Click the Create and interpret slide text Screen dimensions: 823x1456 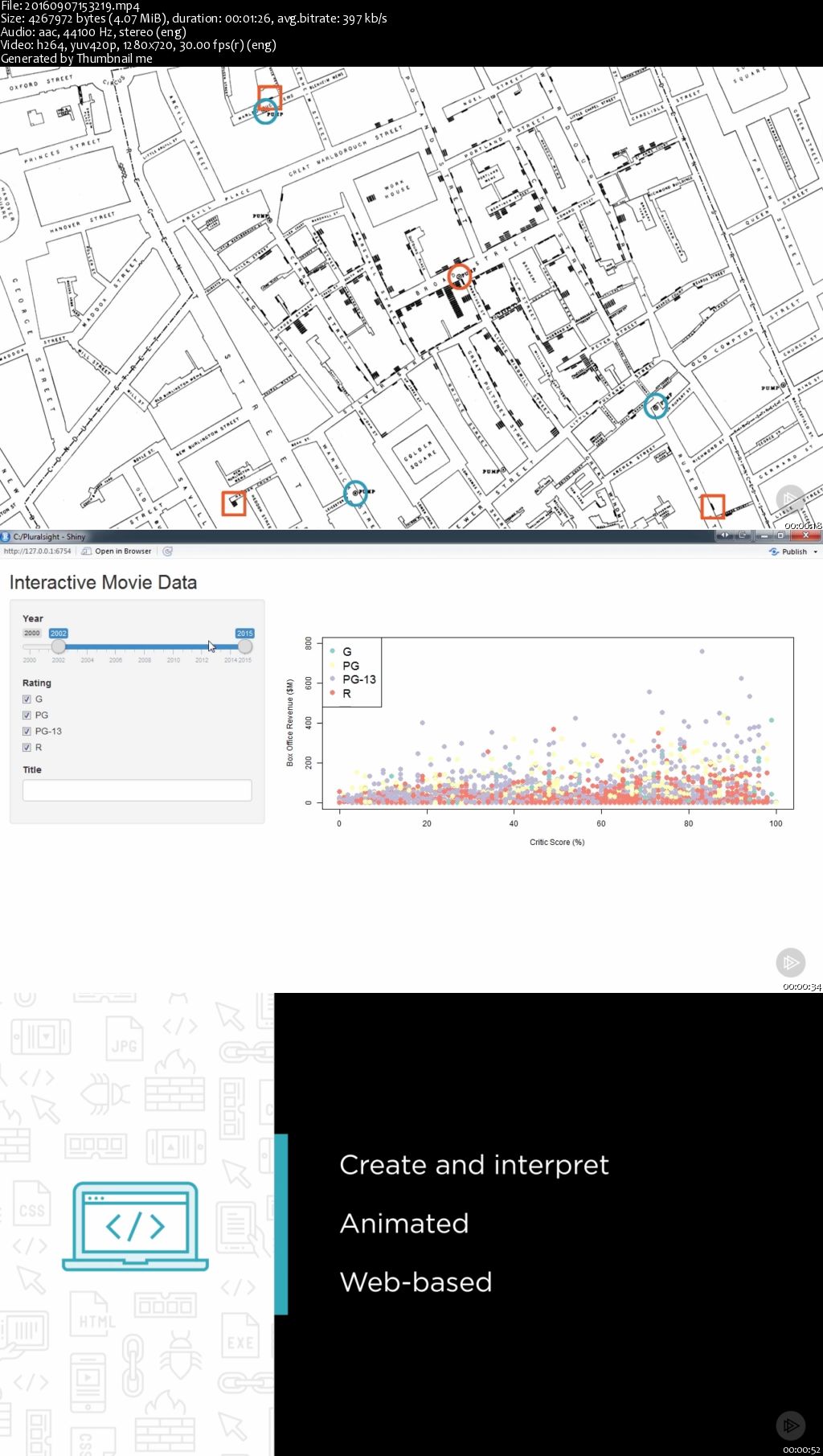[474, 1165]
